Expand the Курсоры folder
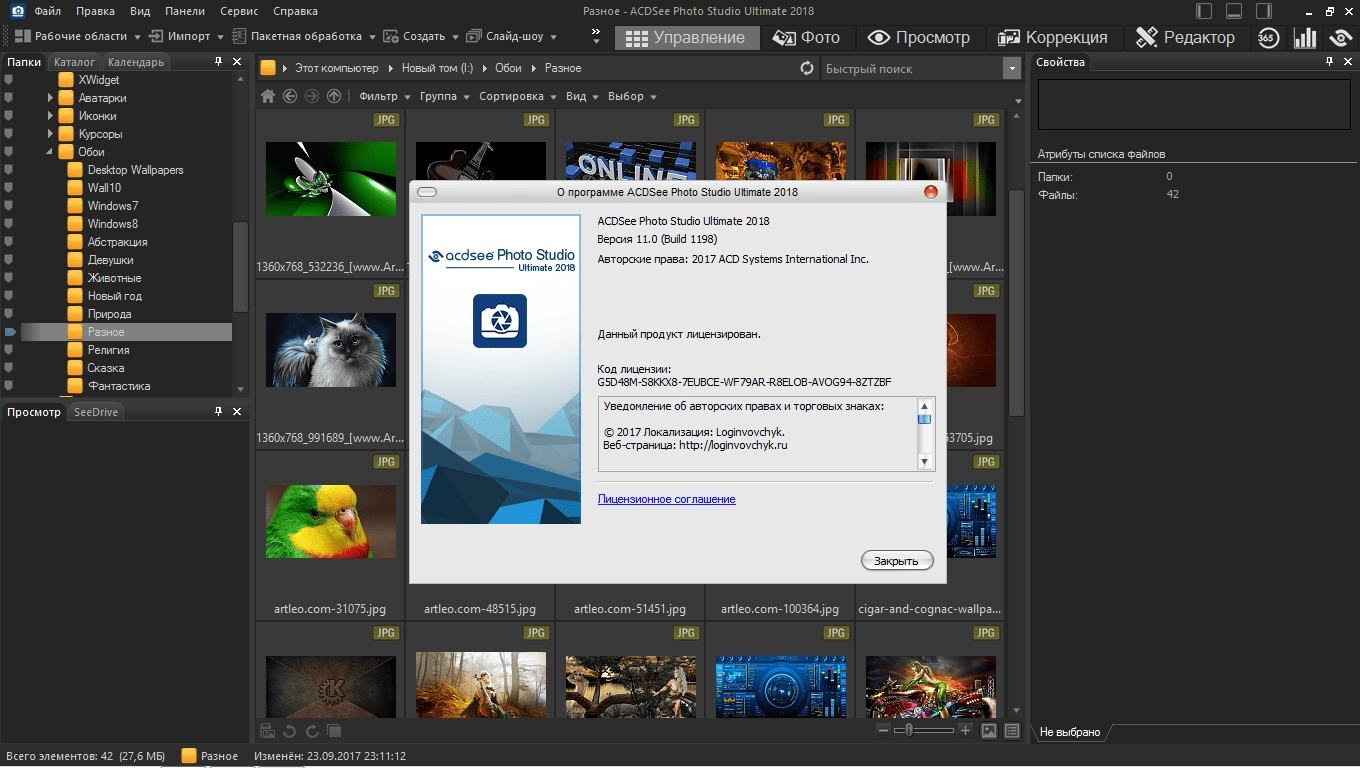 click(50, 134)
